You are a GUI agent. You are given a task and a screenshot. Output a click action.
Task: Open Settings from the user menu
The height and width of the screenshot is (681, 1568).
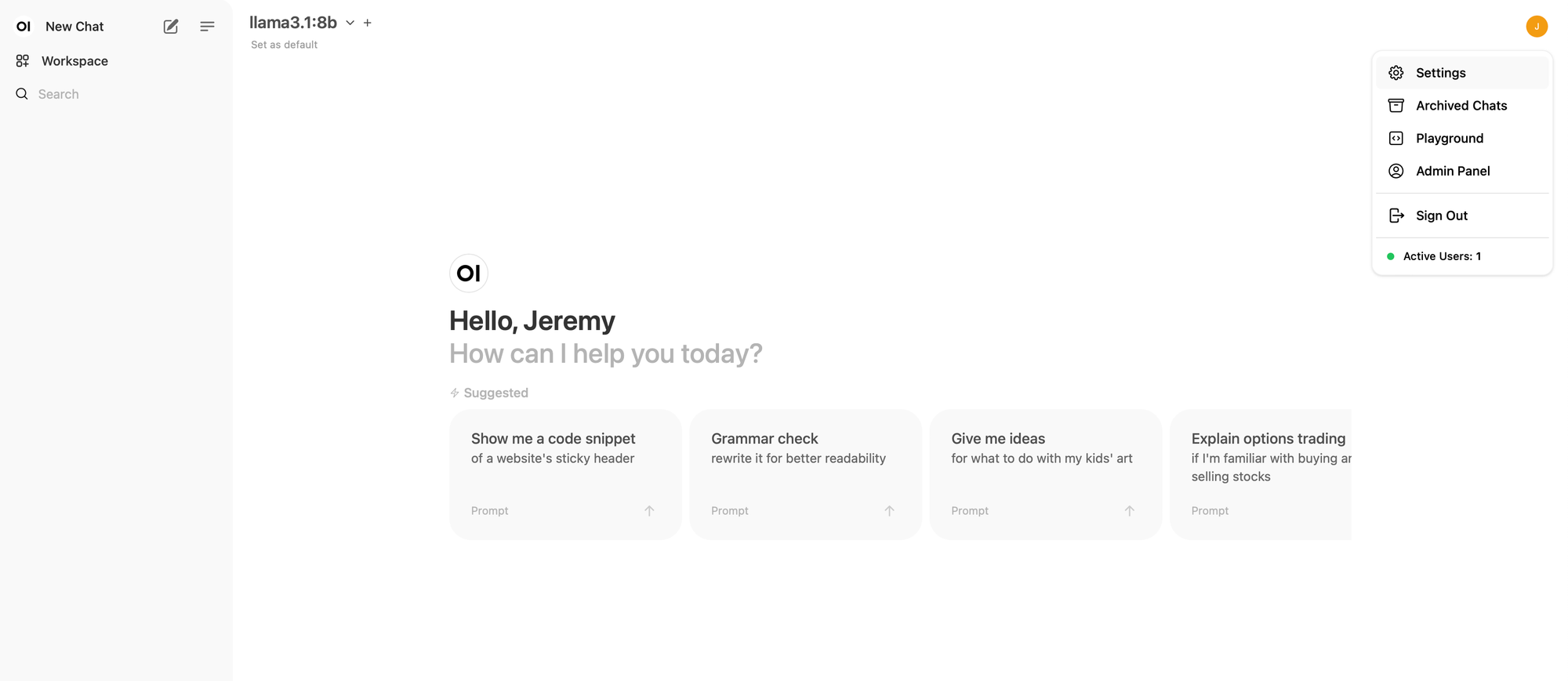[1440, 73]
